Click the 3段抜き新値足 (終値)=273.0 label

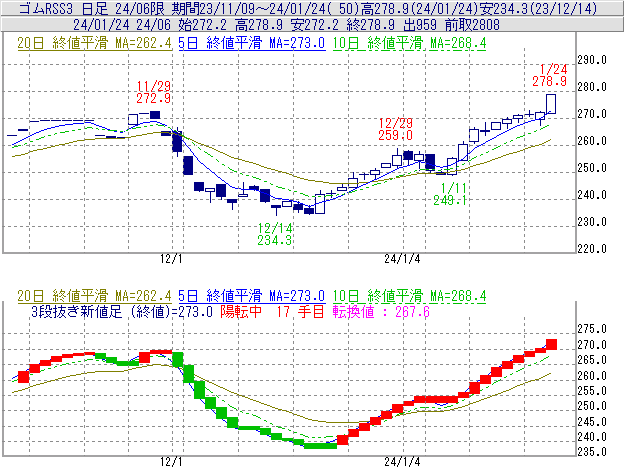tap(122, 311)
